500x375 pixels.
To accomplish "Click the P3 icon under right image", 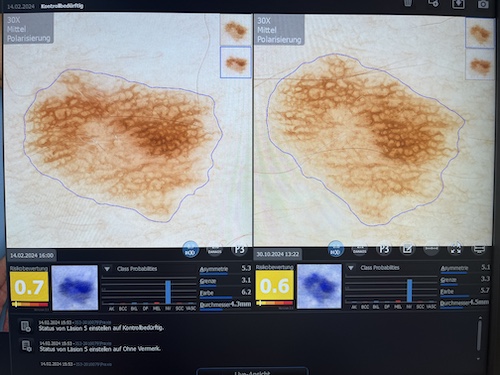I will pyautogui.click(x=384, y=249).
